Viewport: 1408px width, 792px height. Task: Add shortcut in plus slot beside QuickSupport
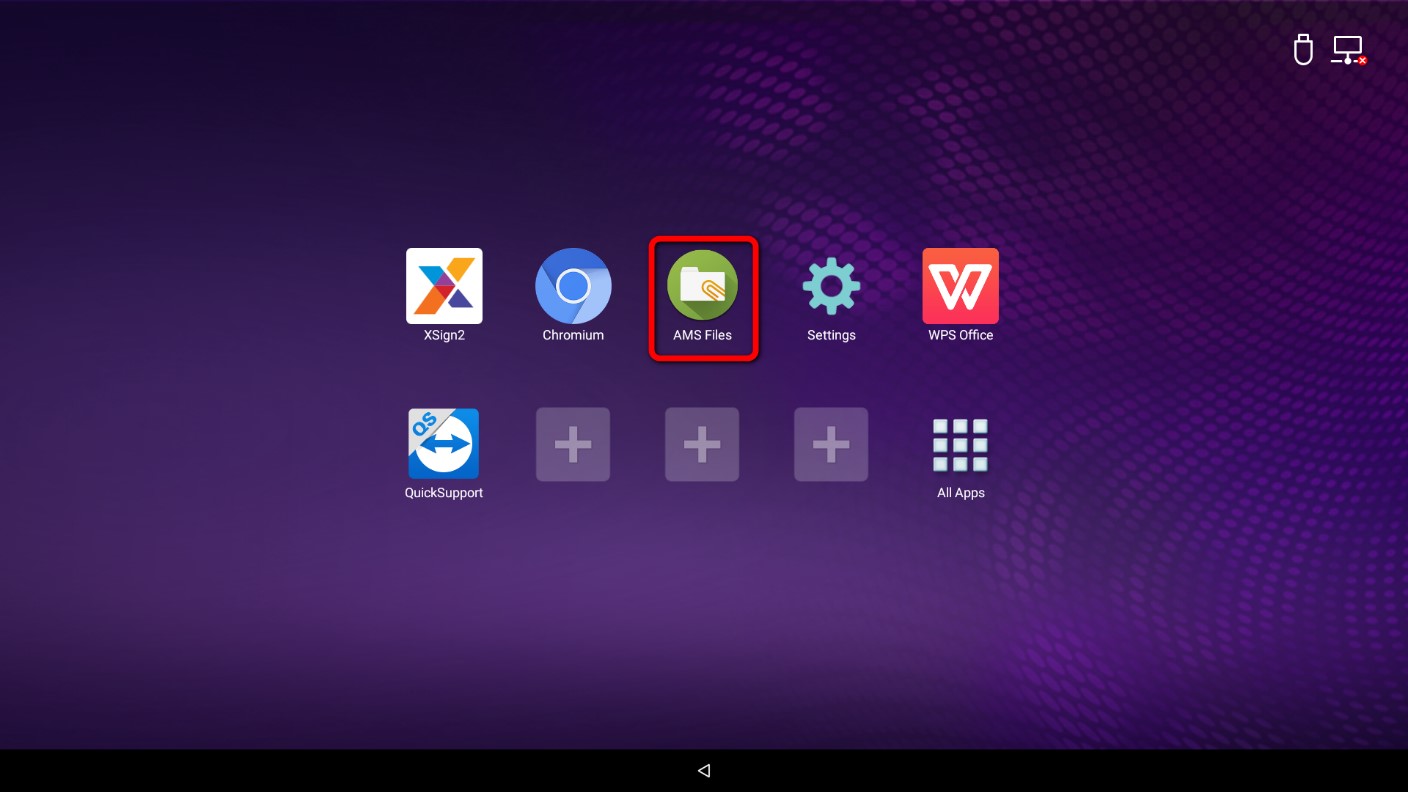573,444
